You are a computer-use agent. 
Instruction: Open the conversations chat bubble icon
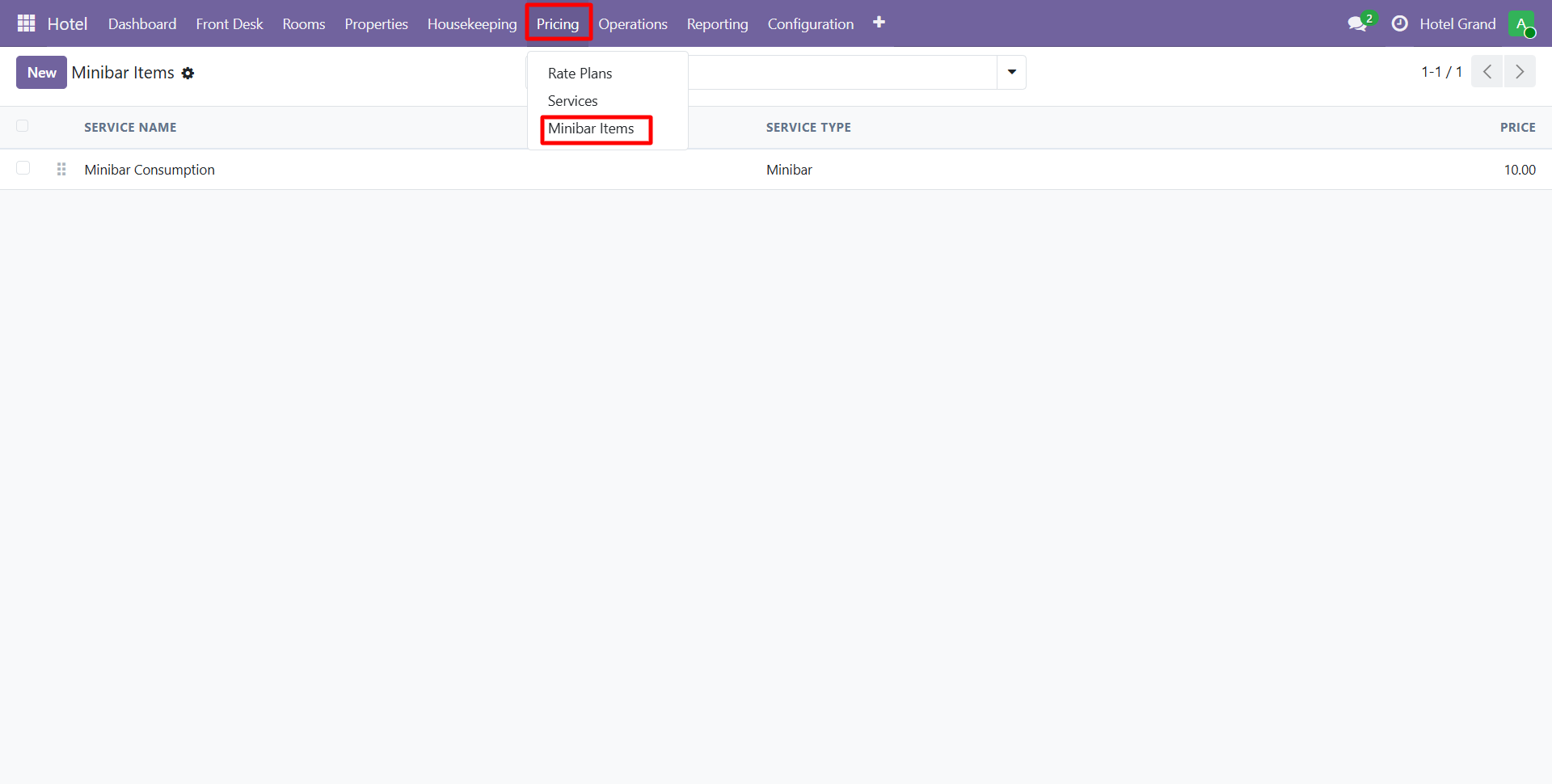tap(1357, 23)
